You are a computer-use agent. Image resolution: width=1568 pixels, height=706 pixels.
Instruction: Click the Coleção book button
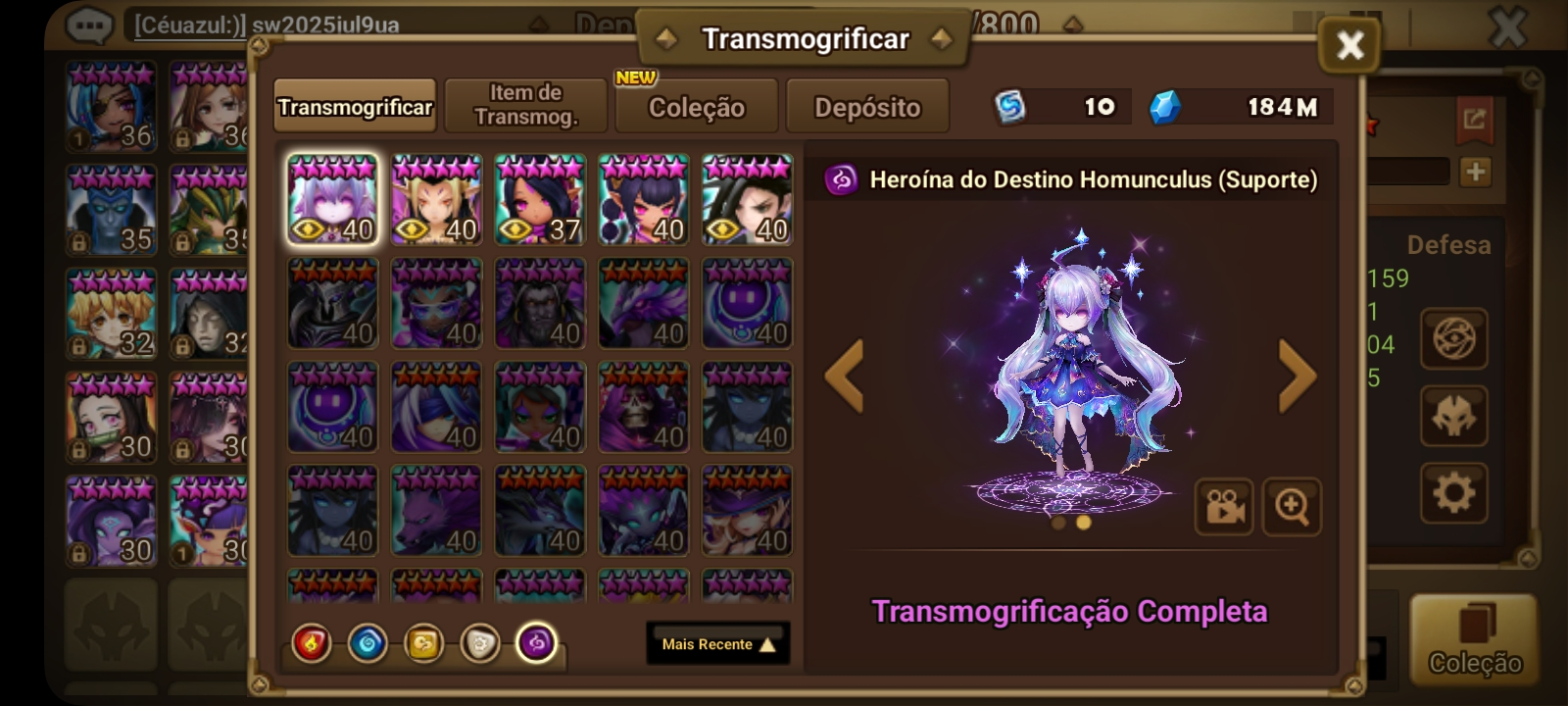pos(1474,638)
